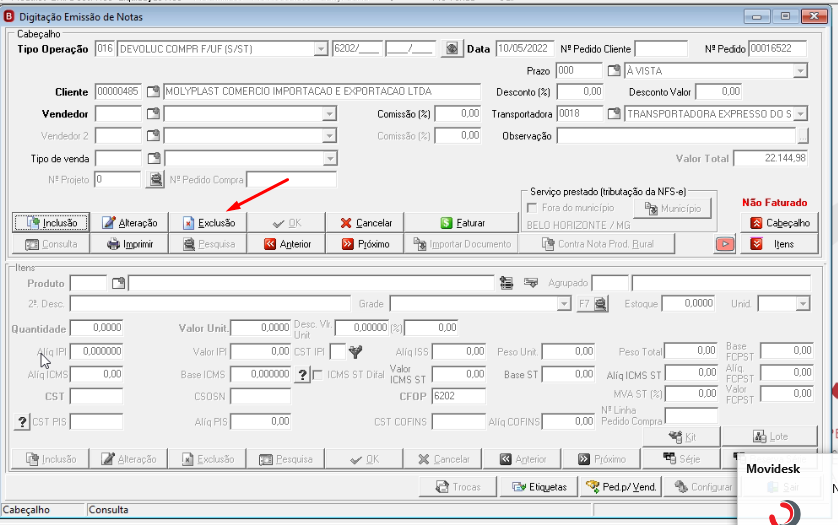Click the Desconto Valor field

718,91
